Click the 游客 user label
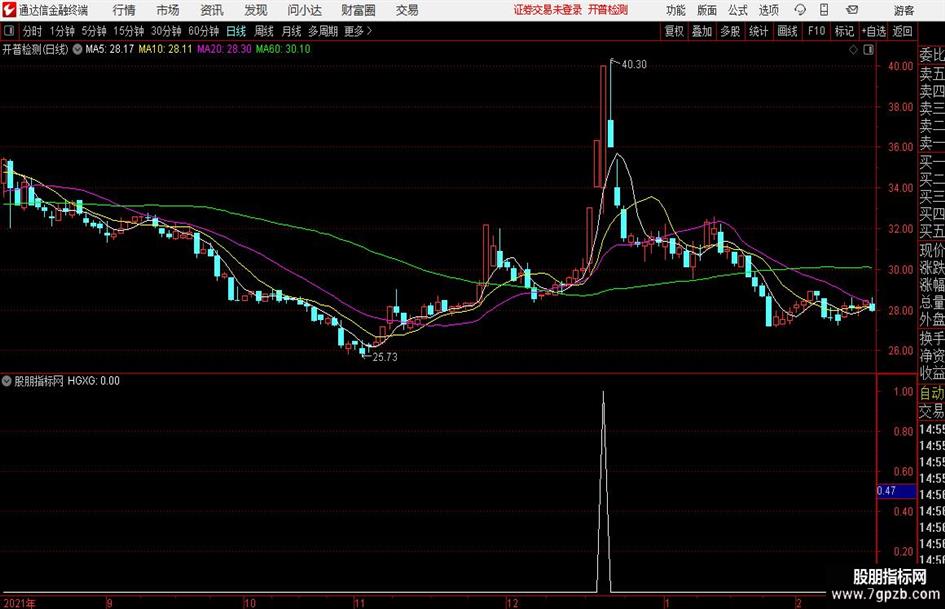This screenshot has width=945, height=609. tap(903, 10)
